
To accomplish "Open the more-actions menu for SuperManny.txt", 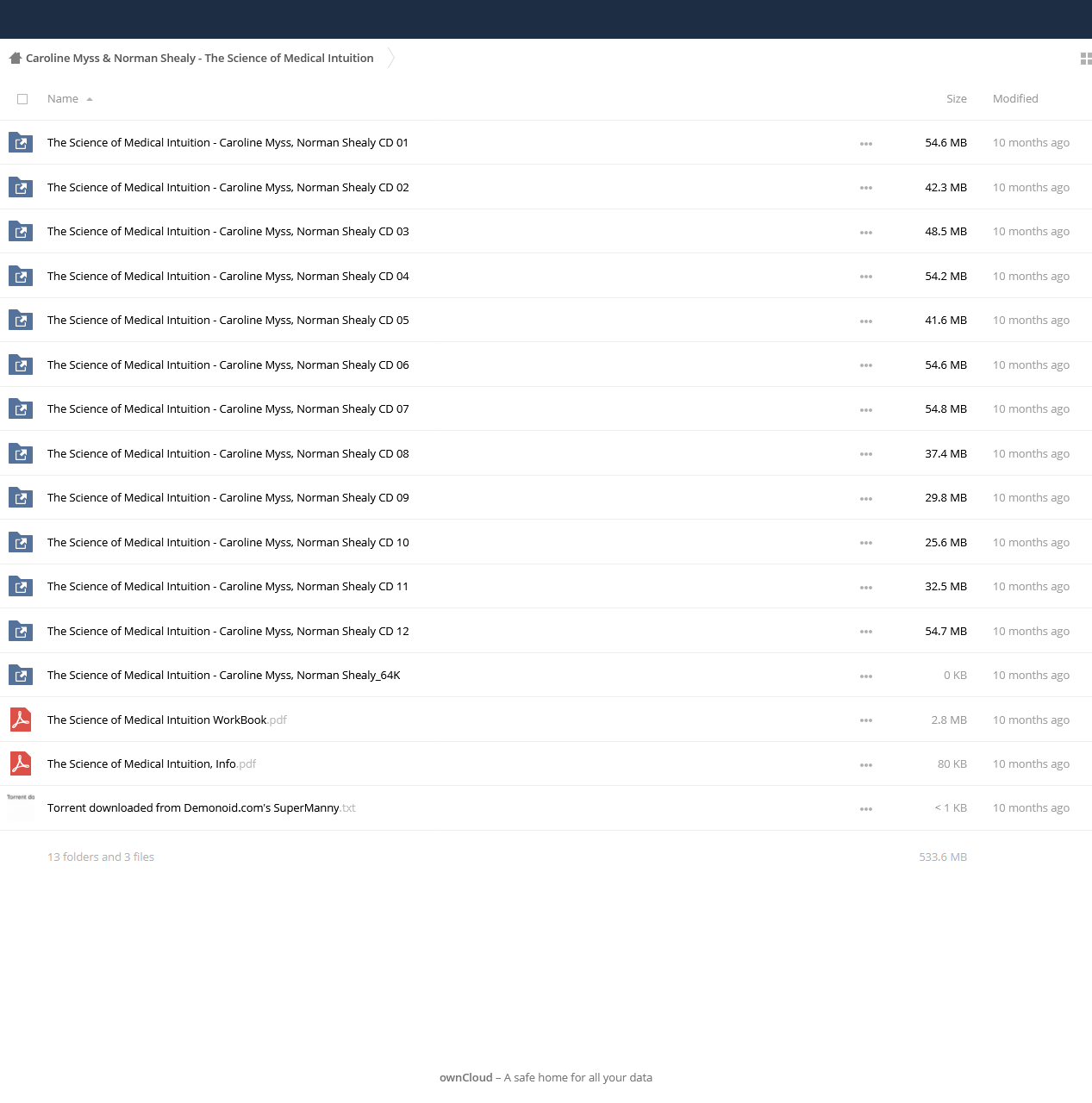I will click(x=866, y=809).
